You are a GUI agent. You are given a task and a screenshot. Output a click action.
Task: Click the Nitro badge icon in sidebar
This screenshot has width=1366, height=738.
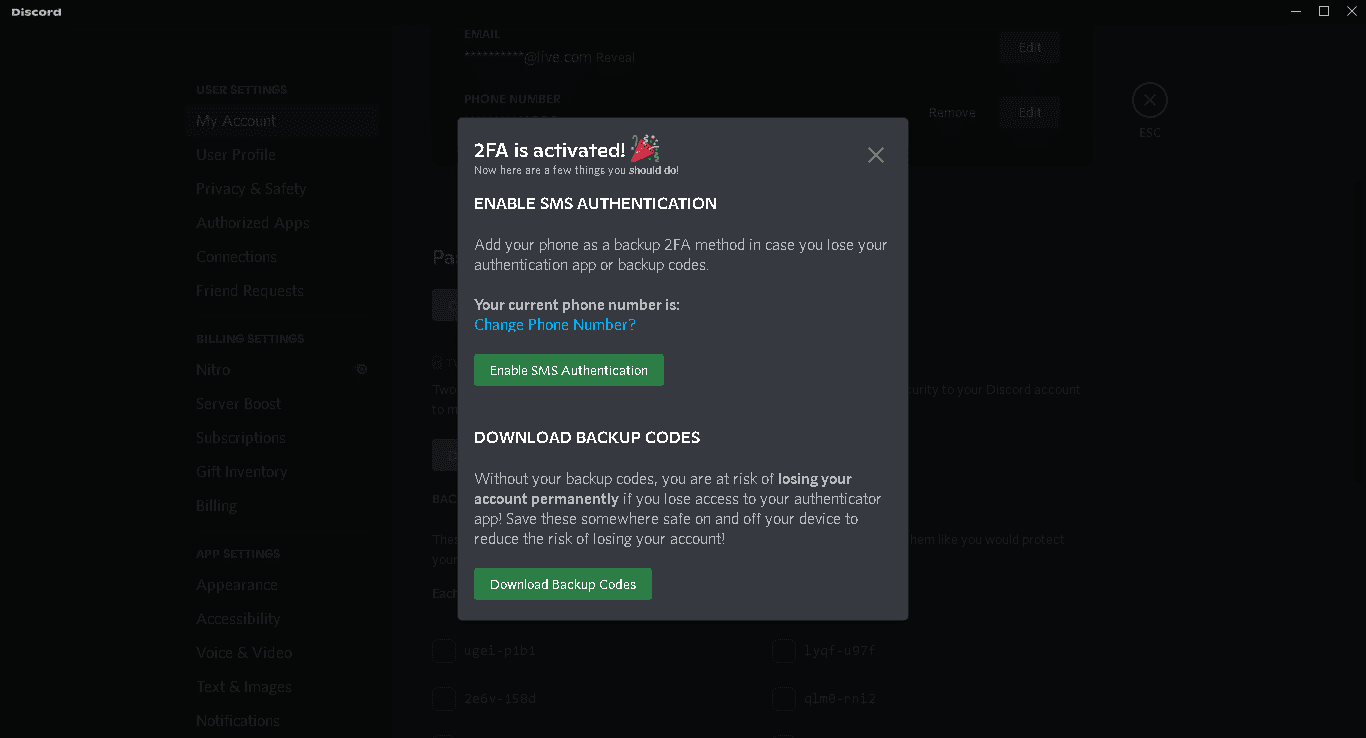click(362, 369)
